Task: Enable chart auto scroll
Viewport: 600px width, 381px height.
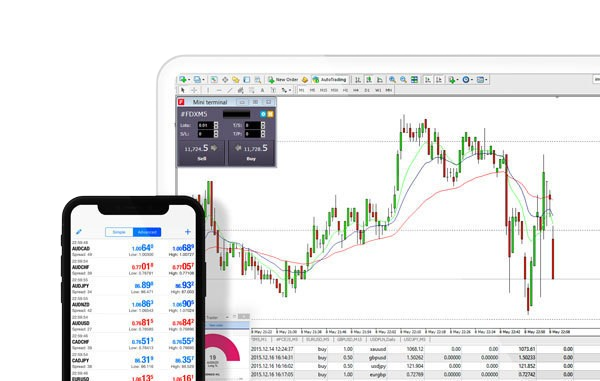Action: [x=428, y=80]
